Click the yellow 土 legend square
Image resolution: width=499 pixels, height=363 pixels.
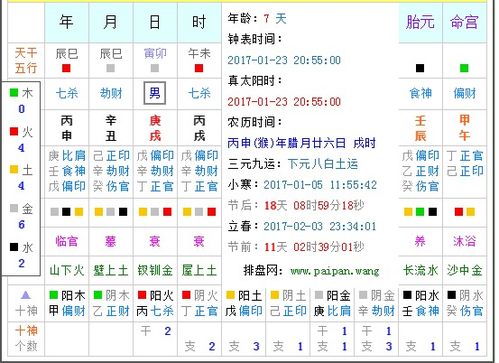(x=14, y=170)
